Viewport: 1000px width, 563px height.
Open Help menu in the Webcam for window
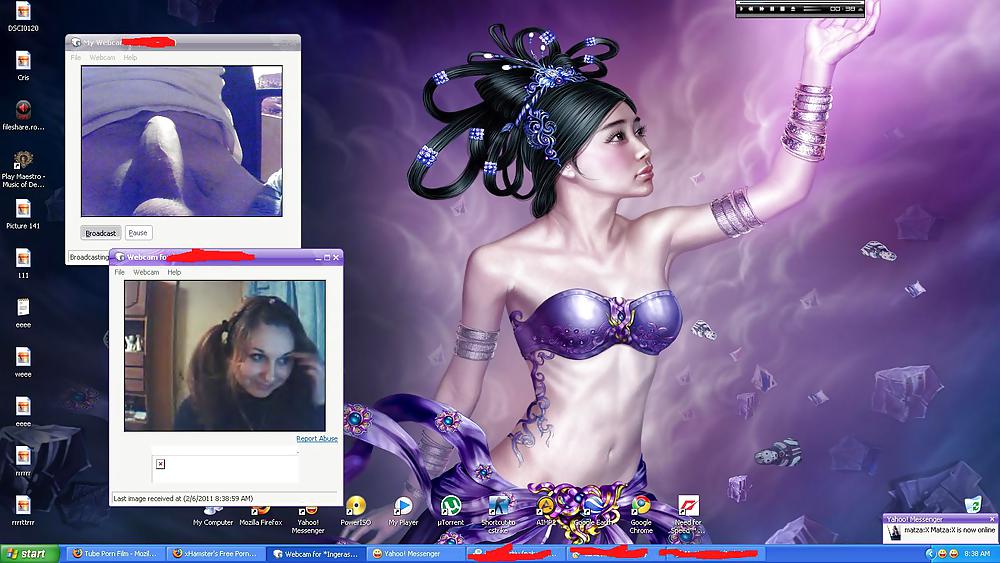tap(174, 272)
